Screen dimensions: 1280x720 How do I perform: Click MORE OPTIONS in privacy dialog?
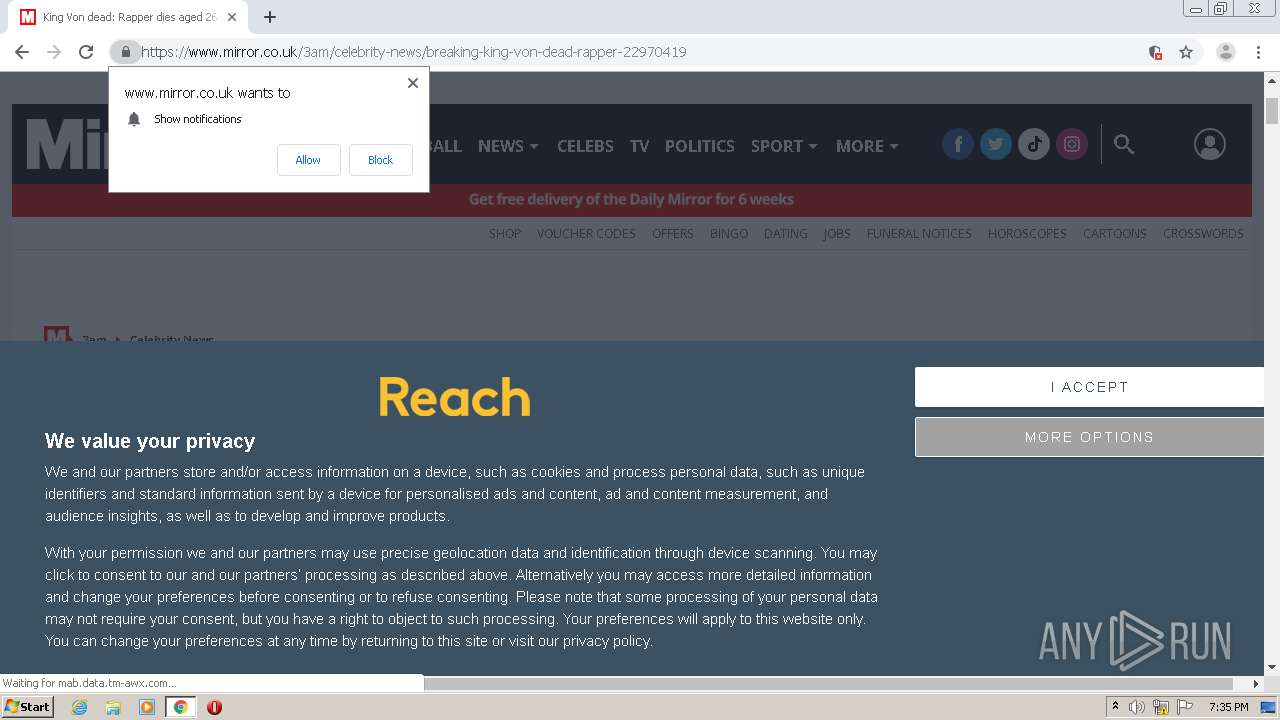click(x=1089, y=437)
